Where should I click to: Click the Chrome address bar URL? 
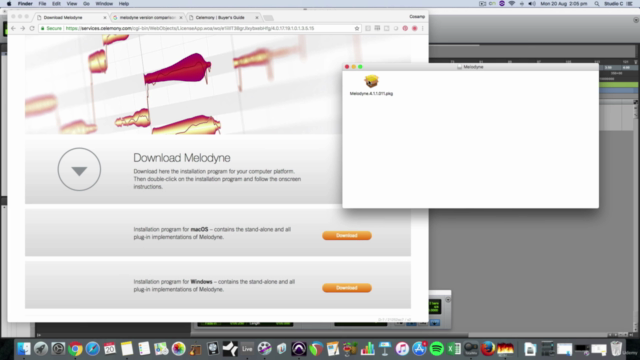(190, 28)
